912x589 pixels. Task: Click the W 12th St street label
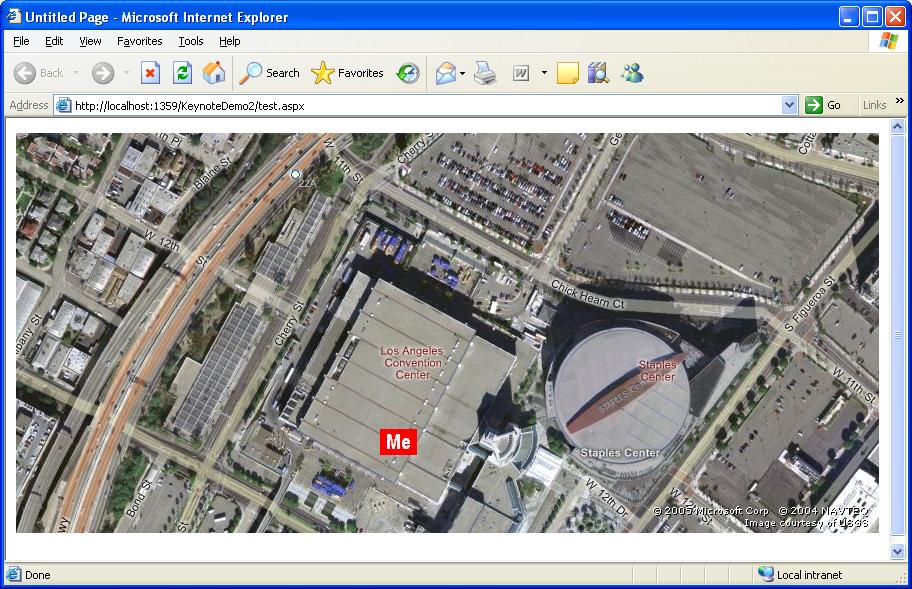(x=176, y=248)
